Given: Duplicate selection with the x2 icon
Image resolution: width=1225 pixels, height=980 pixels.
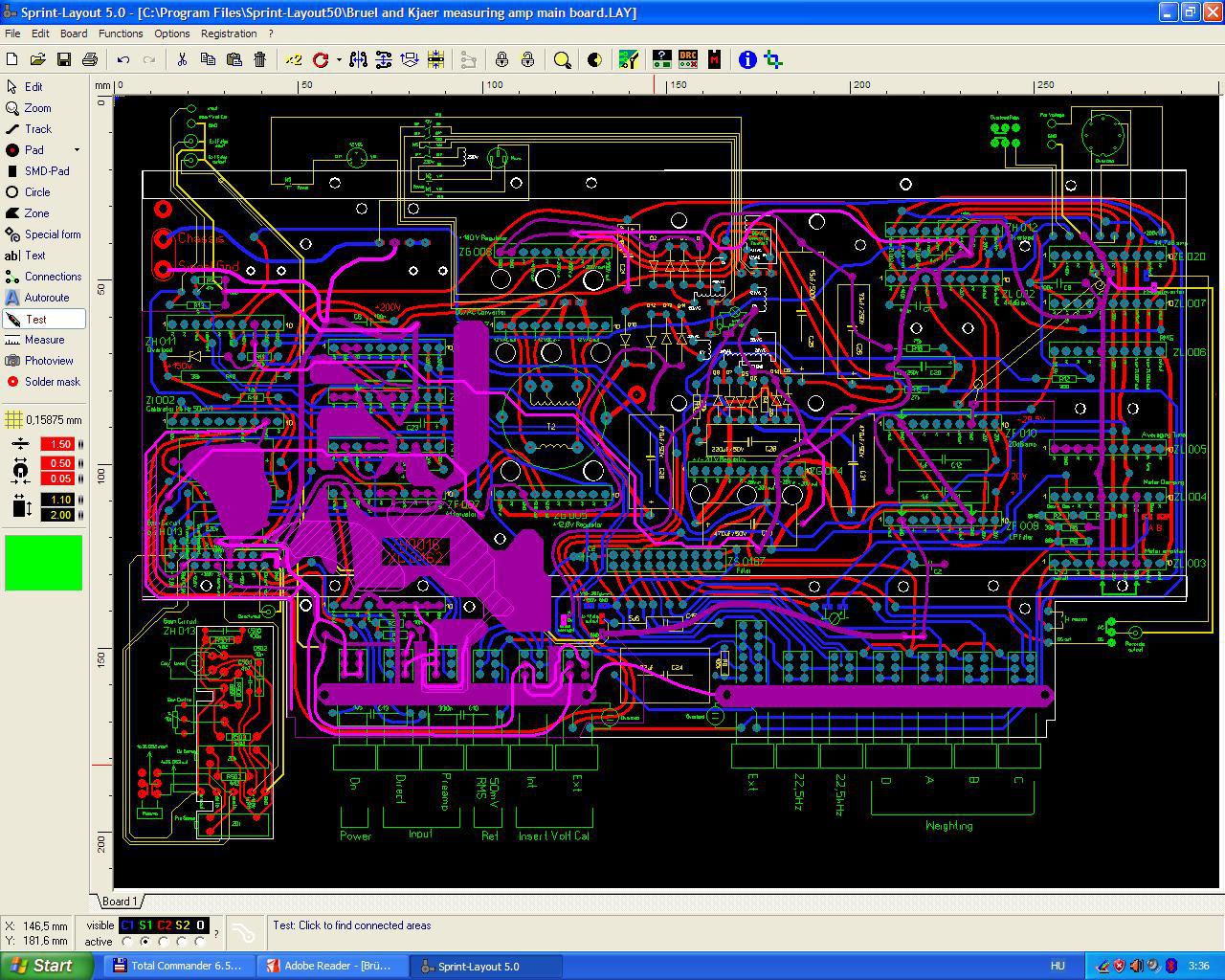Looking at the screenshot, I should [294, 59].
